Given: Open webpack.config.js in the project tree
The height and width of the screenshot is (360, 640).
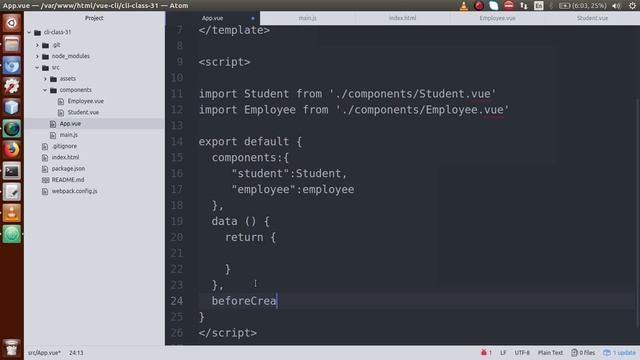Looking at the screenshot, I should tap(74, 191).
